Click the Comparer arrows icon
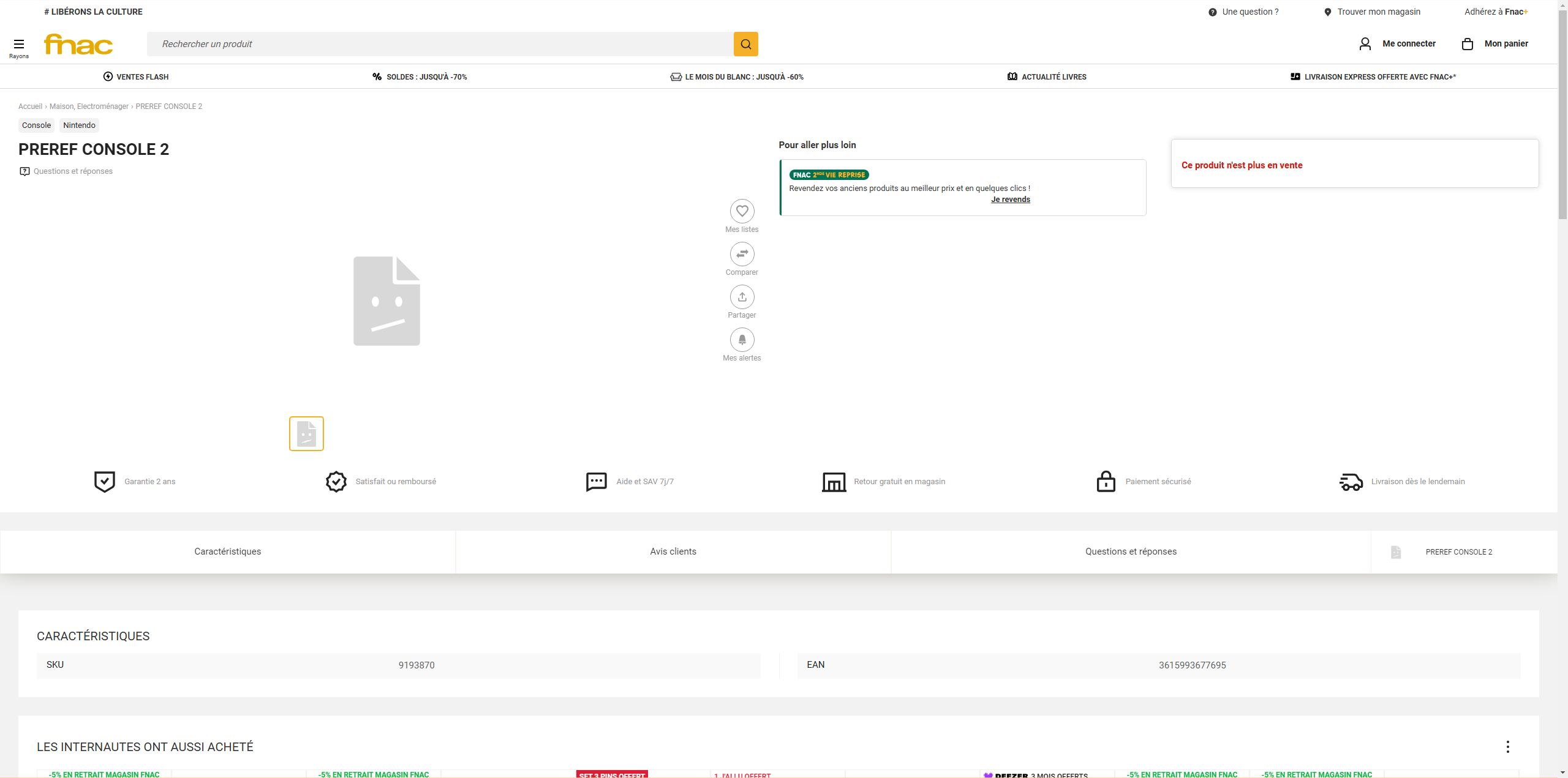The height and width of the screenshot is (778, 1568). (742, 254)
